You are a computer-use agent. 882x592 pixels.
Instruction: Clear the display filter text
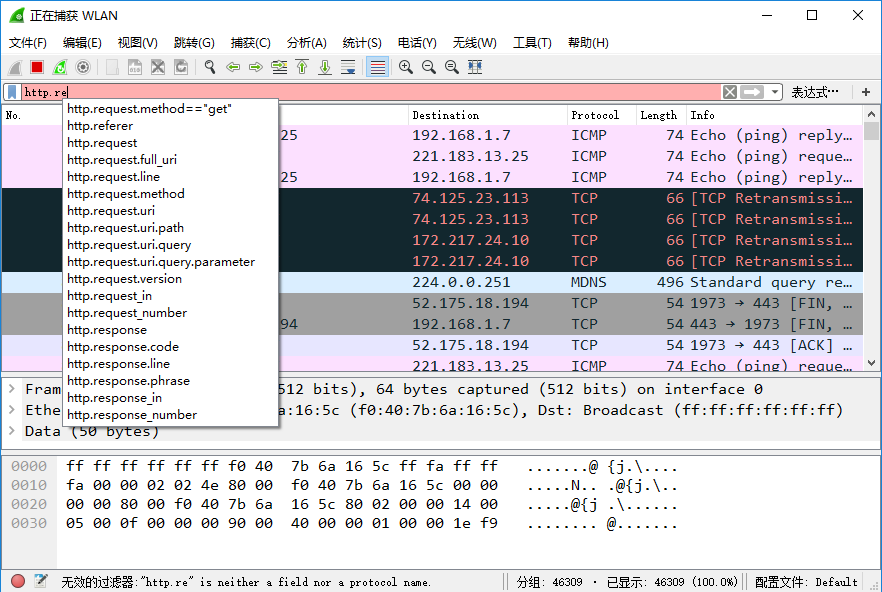click(x=730, y=92)
